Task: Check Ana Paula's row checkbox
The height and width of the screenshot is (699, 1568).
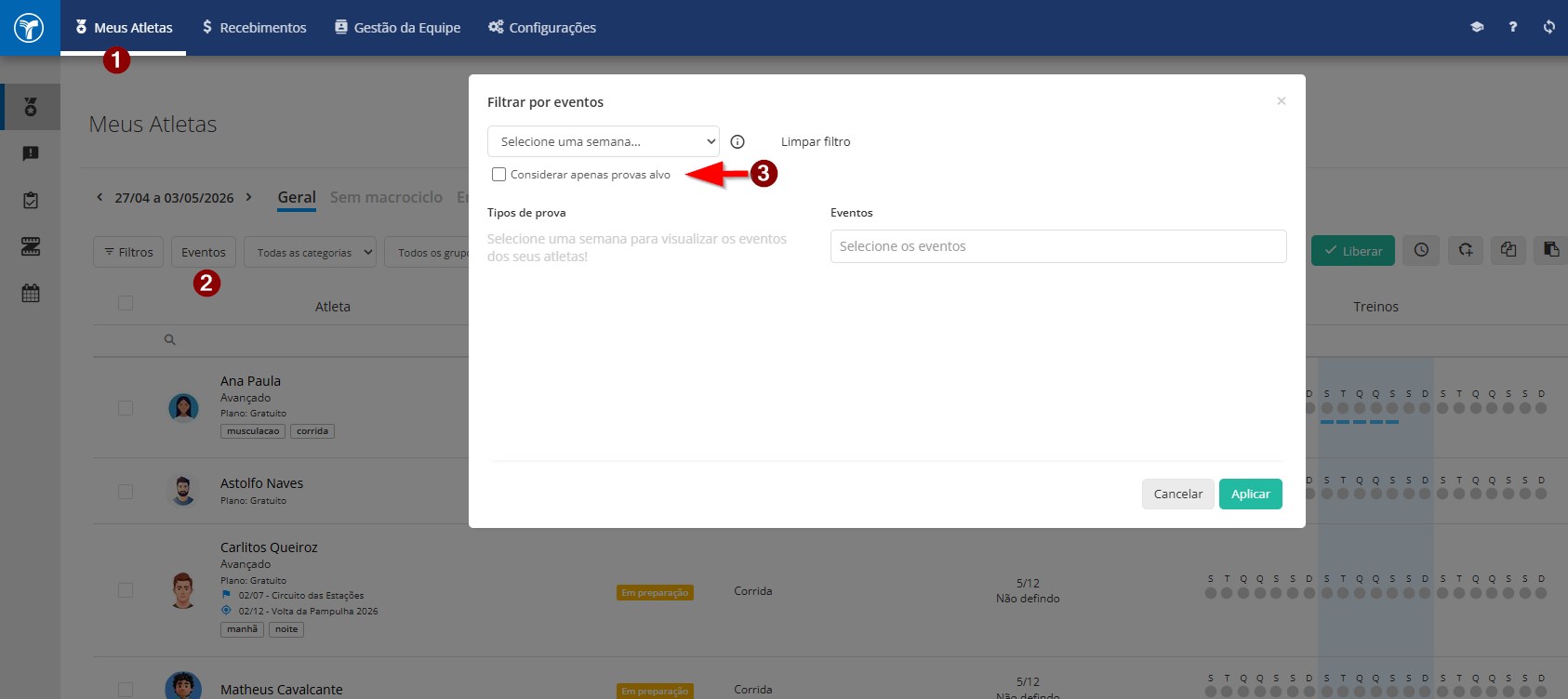Action: click(126, 408)
